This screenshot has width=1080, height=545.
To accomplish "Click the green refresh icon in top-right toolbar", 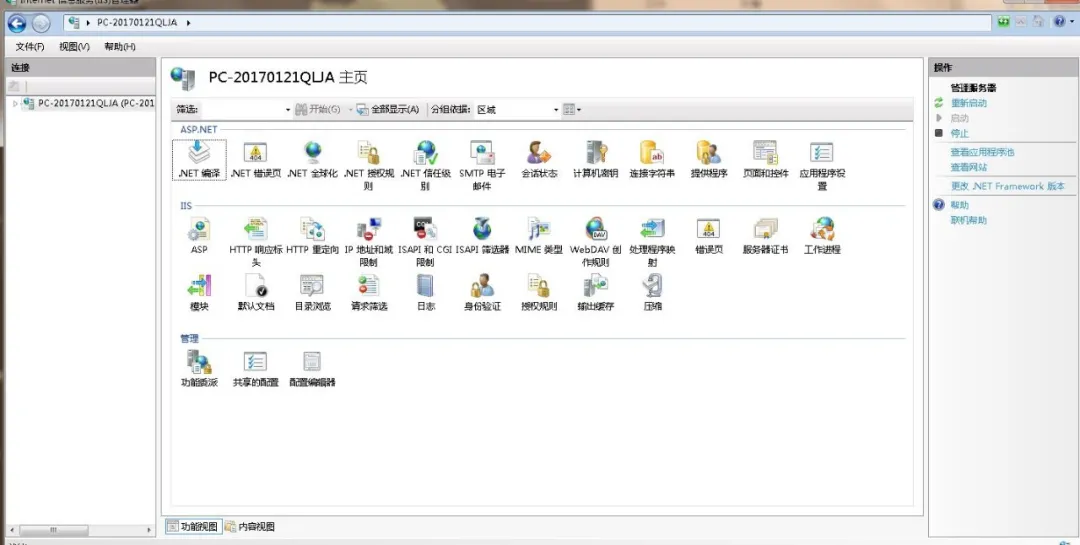I will (x=1004, y=22).
